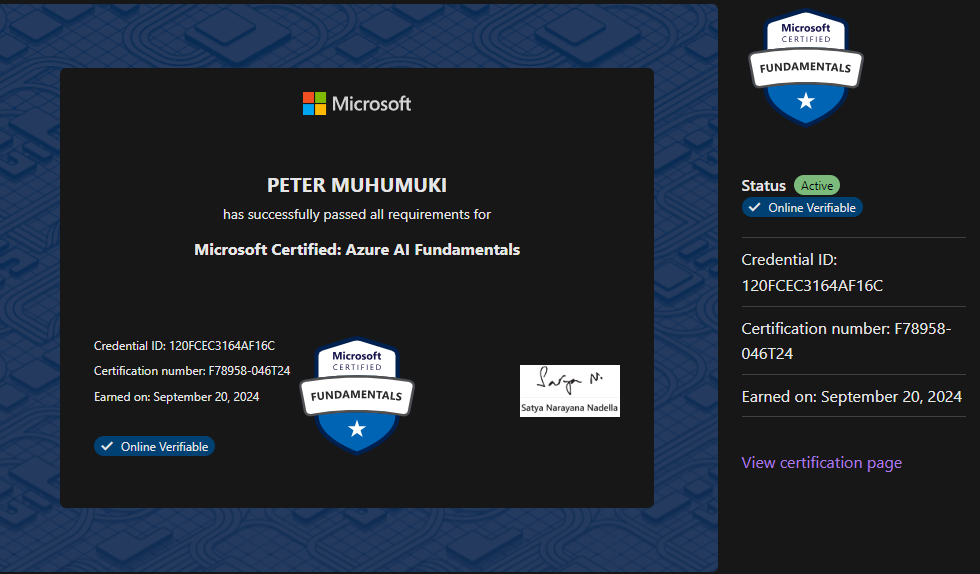Click the green Active status badge
Viewport: 980px width, 574px height.
(x=817, y=186)
